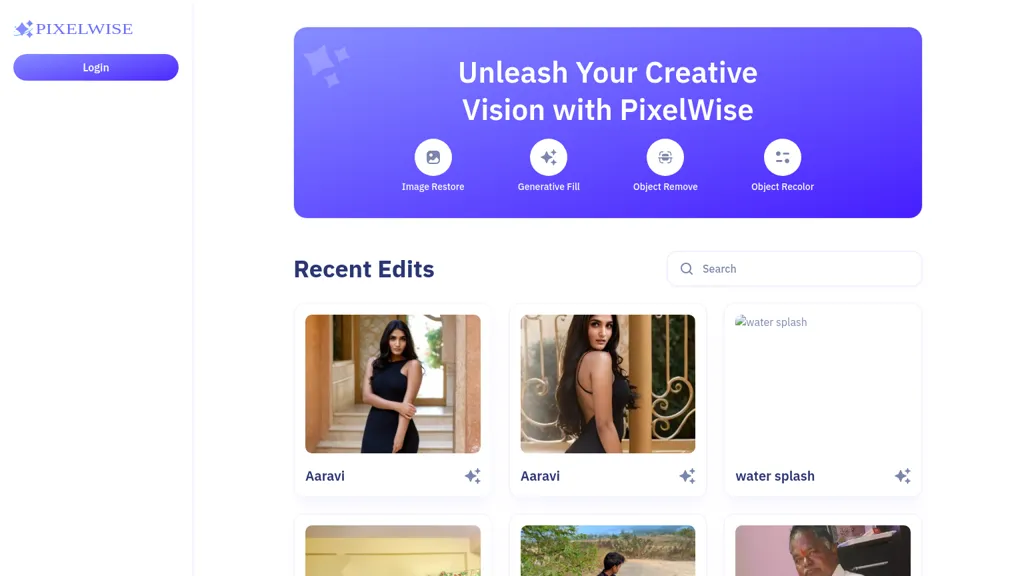This screenshot has height=576, width=1024.
Task: Click sparkle icon on water splash card
Action: click(x=903, y=476)
